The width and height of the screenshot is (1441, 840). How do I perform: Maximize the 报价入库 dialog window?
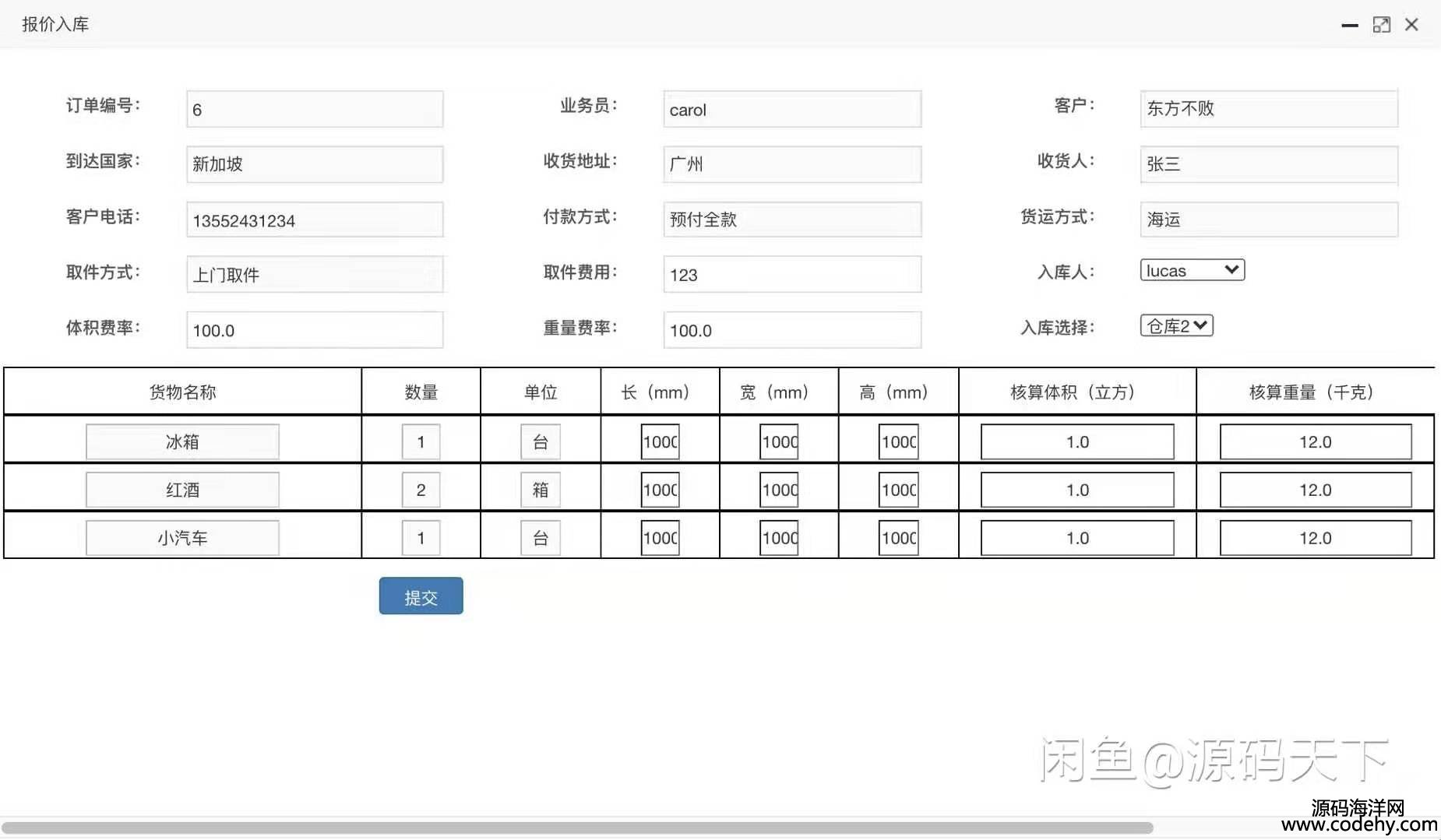(1381, 25)
